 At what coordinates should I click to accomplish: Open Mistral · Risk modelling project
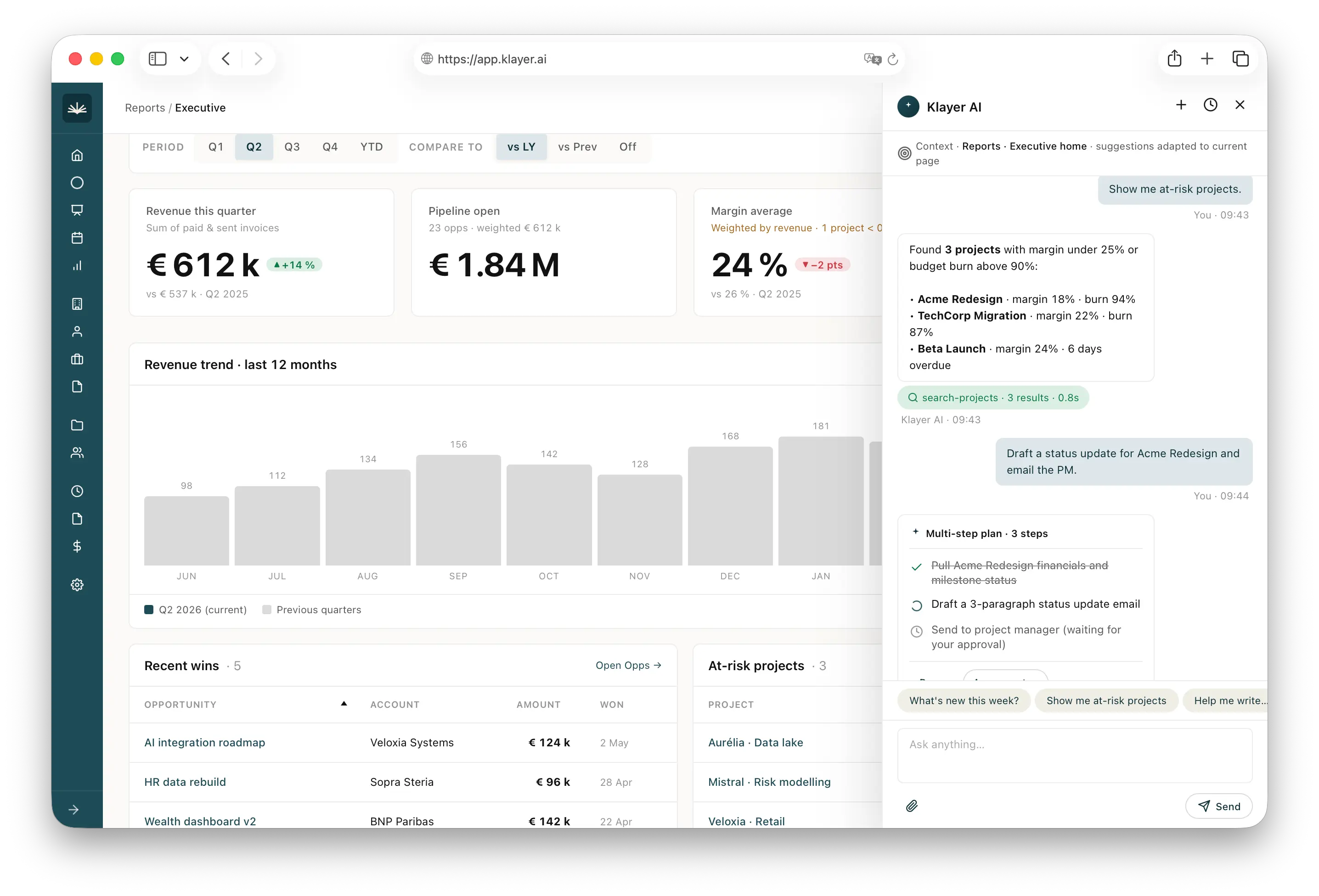coord(769,782)
